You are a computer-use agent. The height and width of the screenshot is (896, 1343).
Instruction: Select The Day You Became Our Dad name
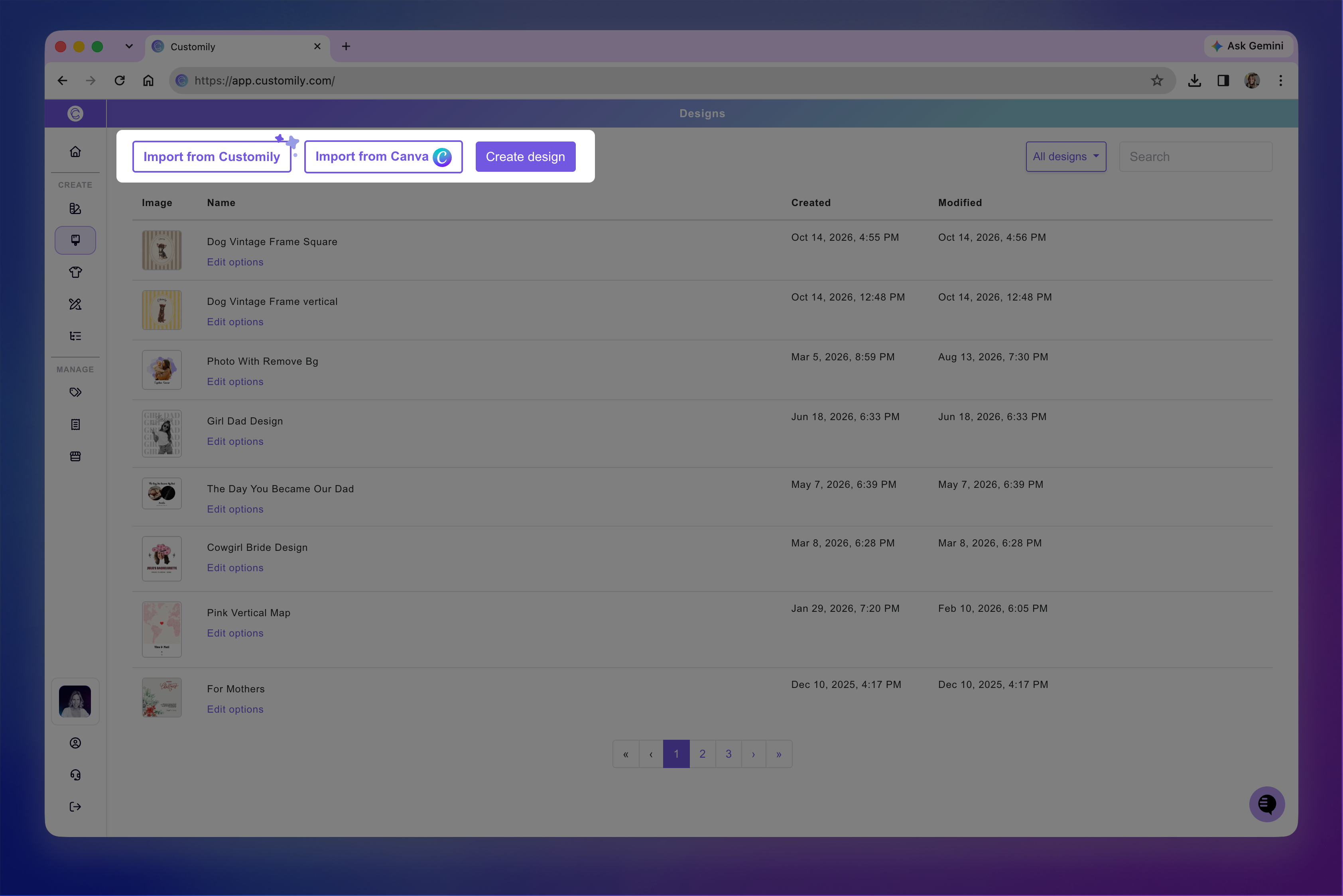point(280,489)
